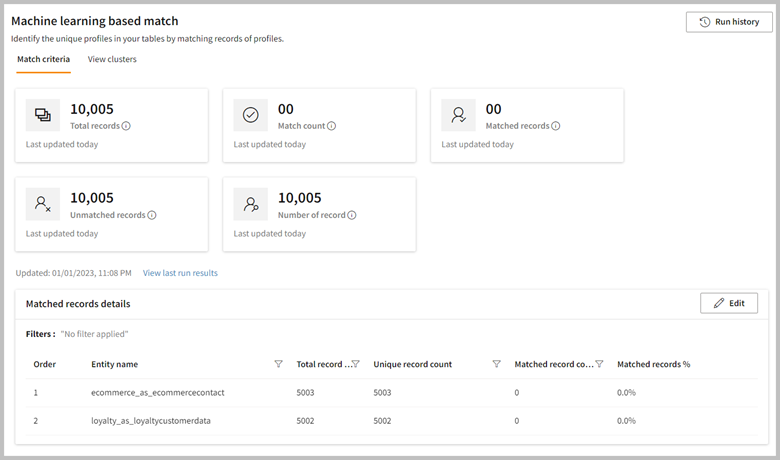780x460 pixels.
Task: Click the Entity name column header
Action: pyautogui.click(x=114, y=364)
